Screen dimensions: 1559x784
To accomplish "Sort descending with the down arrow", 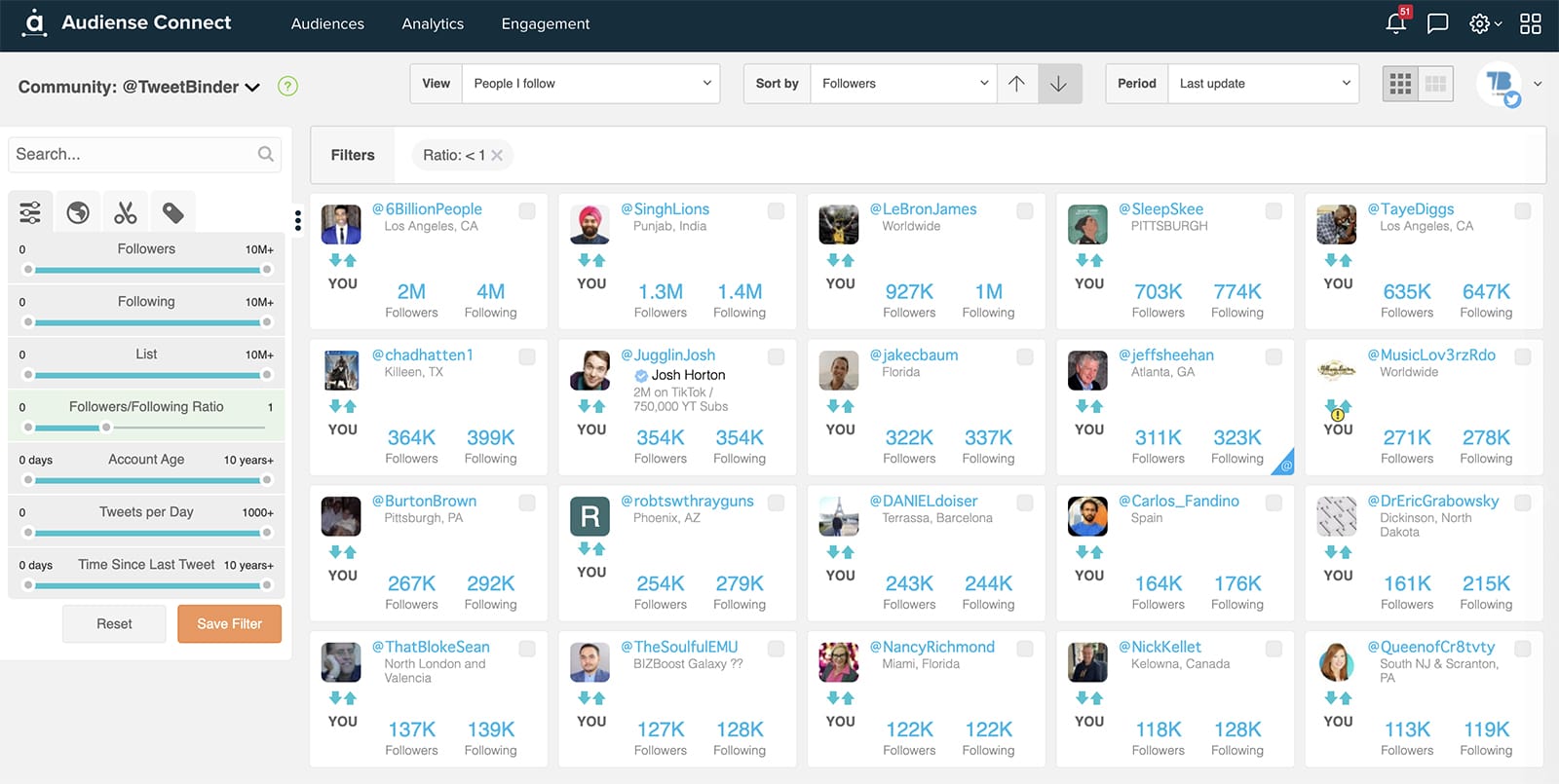I will coord(1059,84).
